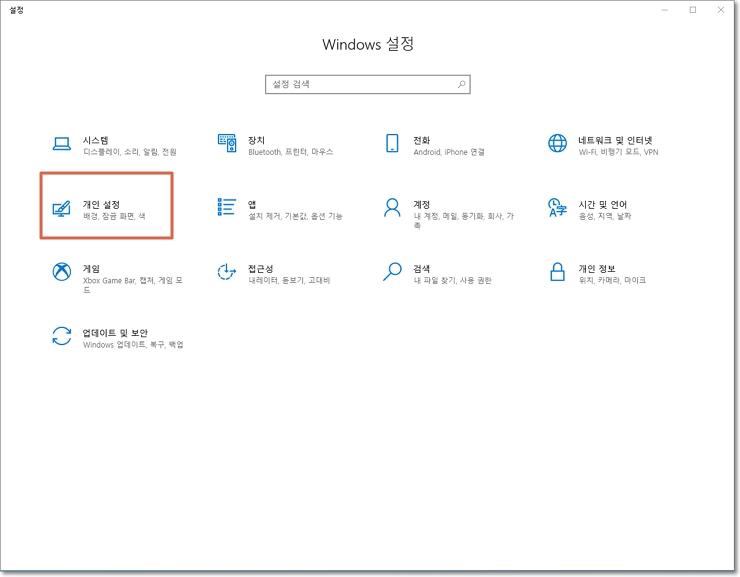Viewport: 740px width, 577px height.
Task: Click the 설치 제거, 기본값, 옵션 기능 text
Action: pos(295,216)
